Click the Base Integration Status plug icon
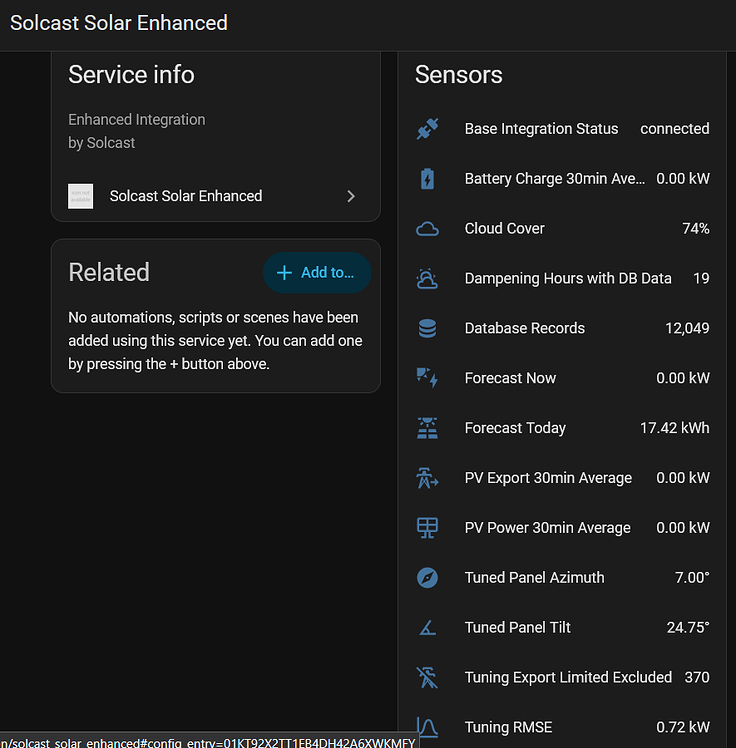The width and height of the screenshot is (736, 748). click(x=427, y=129)
